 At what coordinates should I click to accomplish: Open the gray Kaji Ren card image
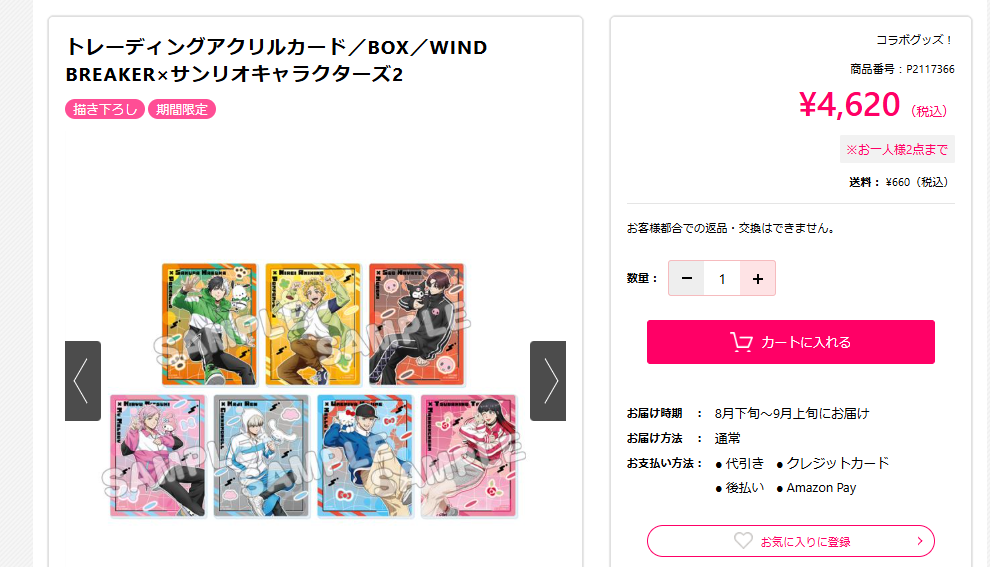[x=261, y=456]
